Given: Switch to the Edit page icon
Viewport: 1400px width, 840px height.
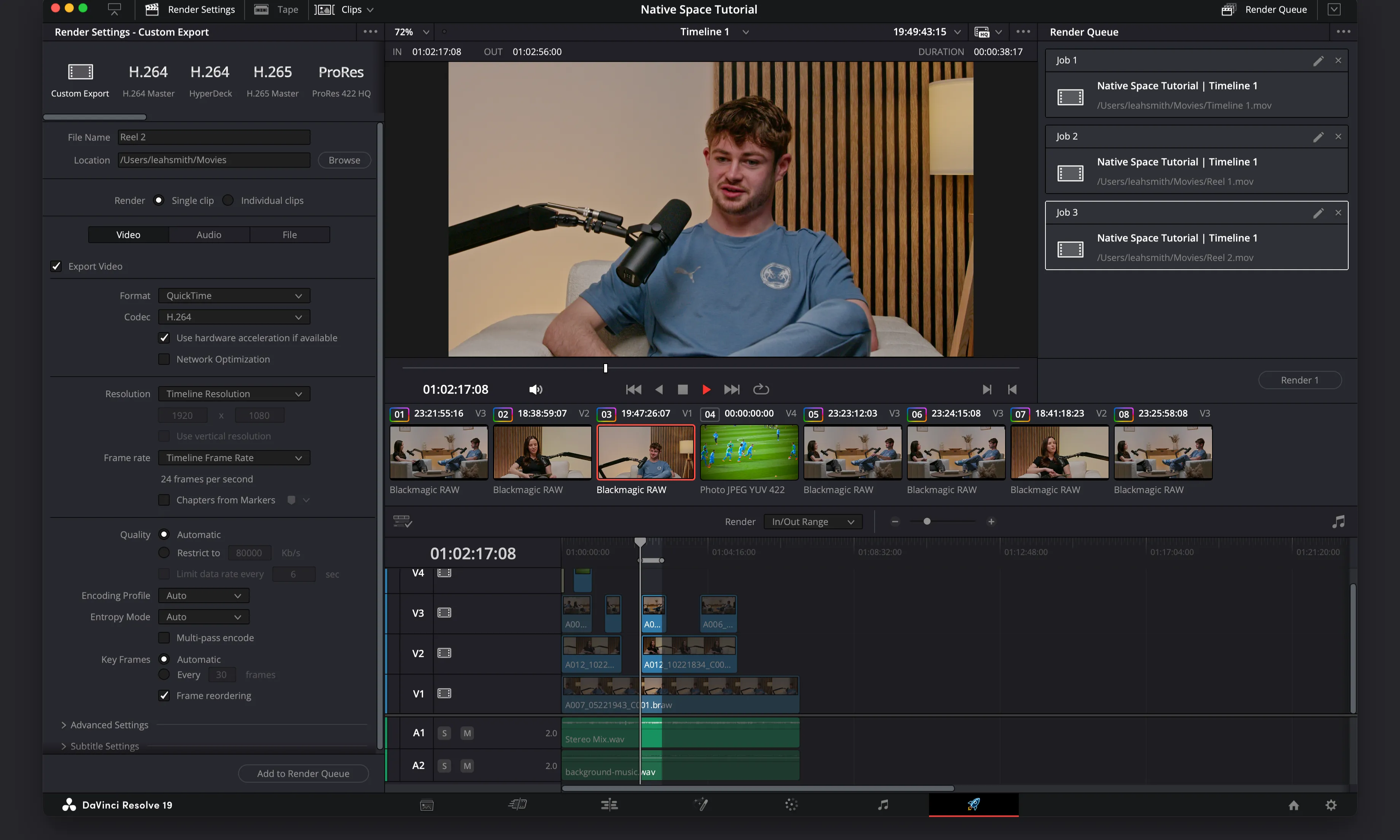Looking at the screenshot, I should 609,804.
